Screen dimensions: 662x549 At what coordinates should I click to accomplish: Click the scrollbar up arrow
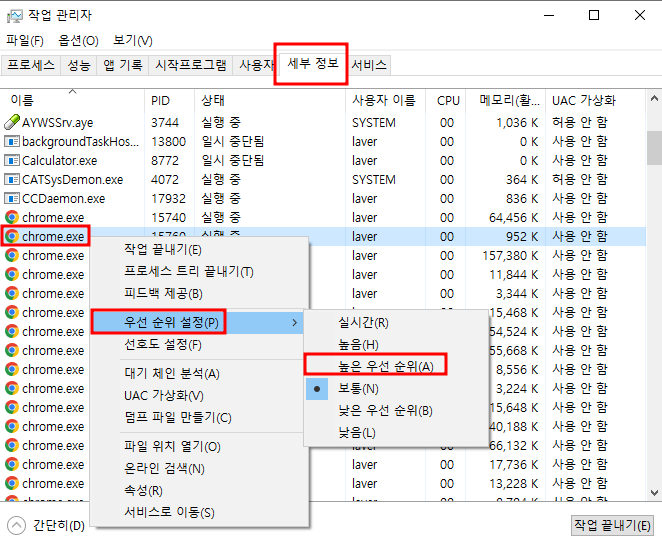(x=654, y=98)
